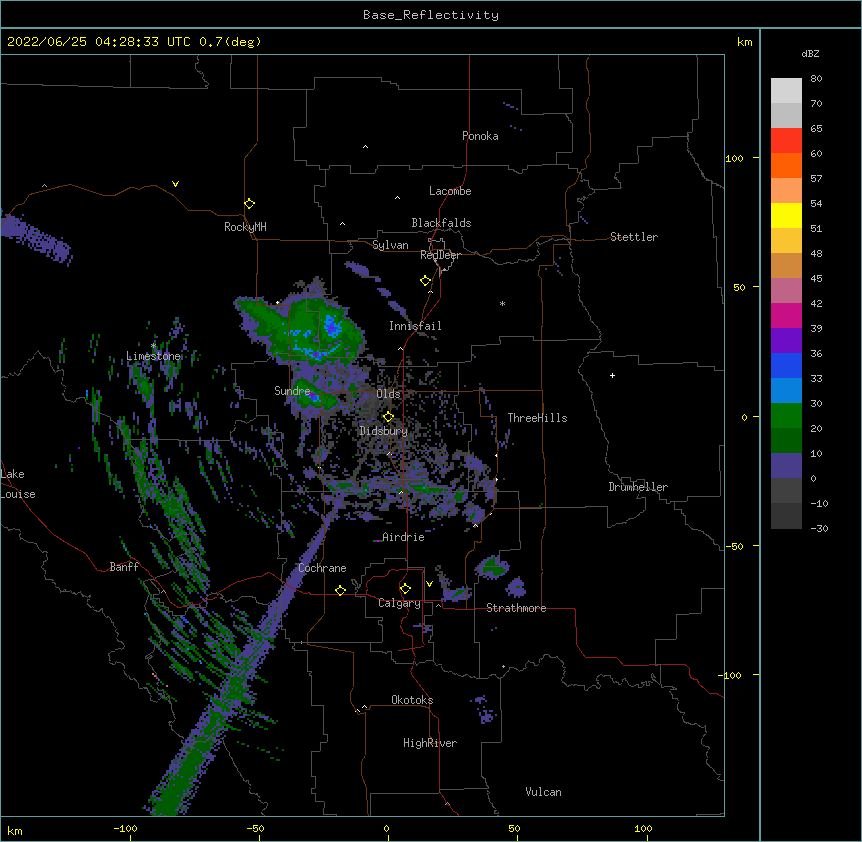Click the Okotoks label
862x842 pixels.
tap(412, 700)
